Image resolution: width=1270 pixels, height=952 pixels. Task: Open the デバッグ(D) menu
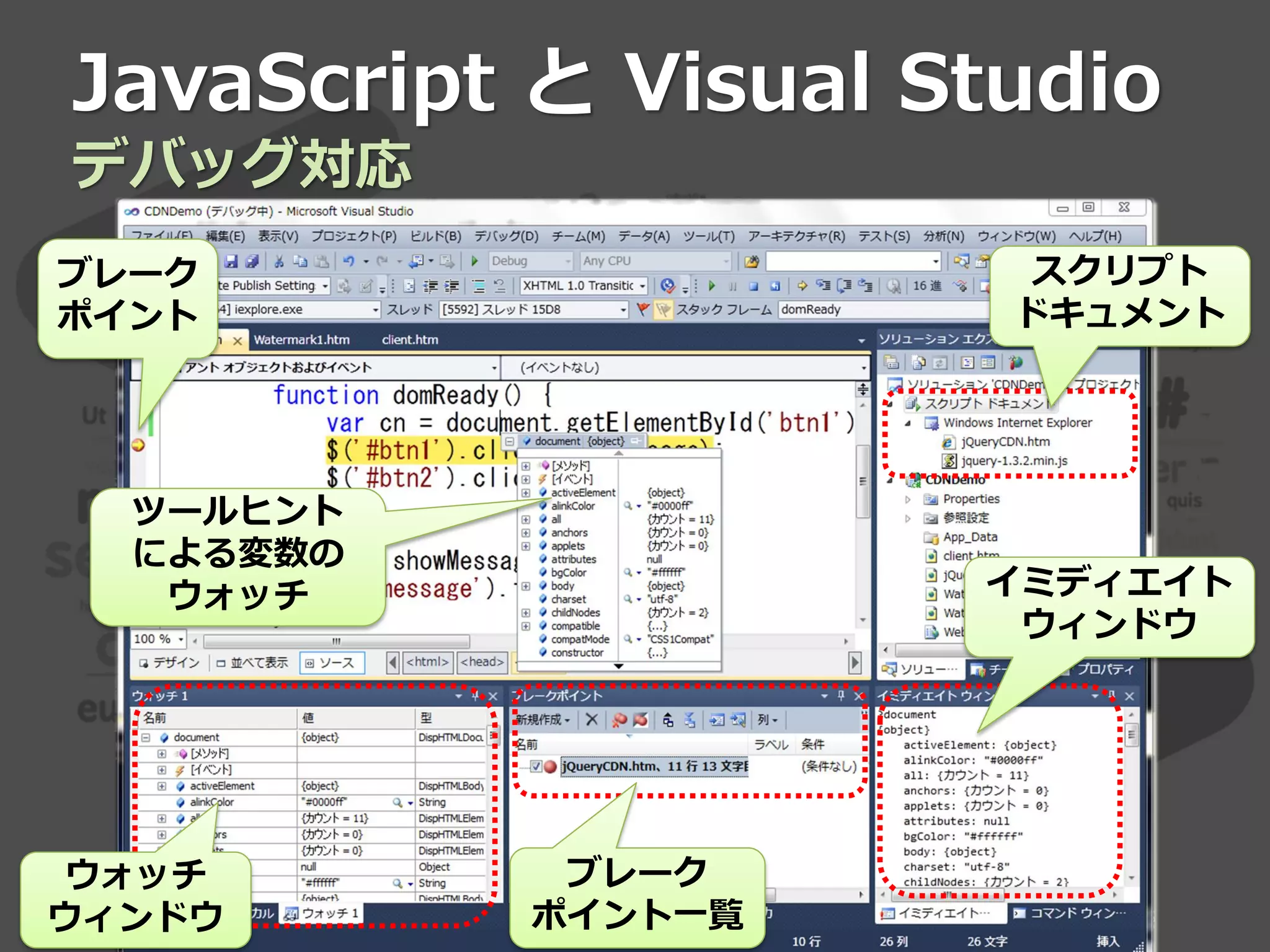click(x=506, y=236)
